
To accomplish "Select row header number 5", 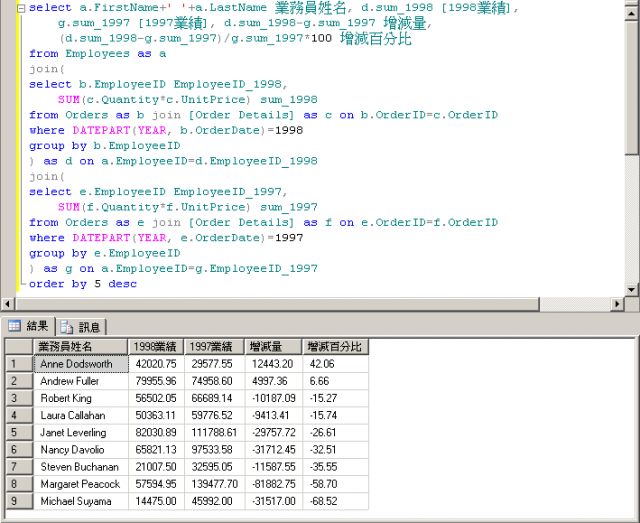I will coord(19,432).
